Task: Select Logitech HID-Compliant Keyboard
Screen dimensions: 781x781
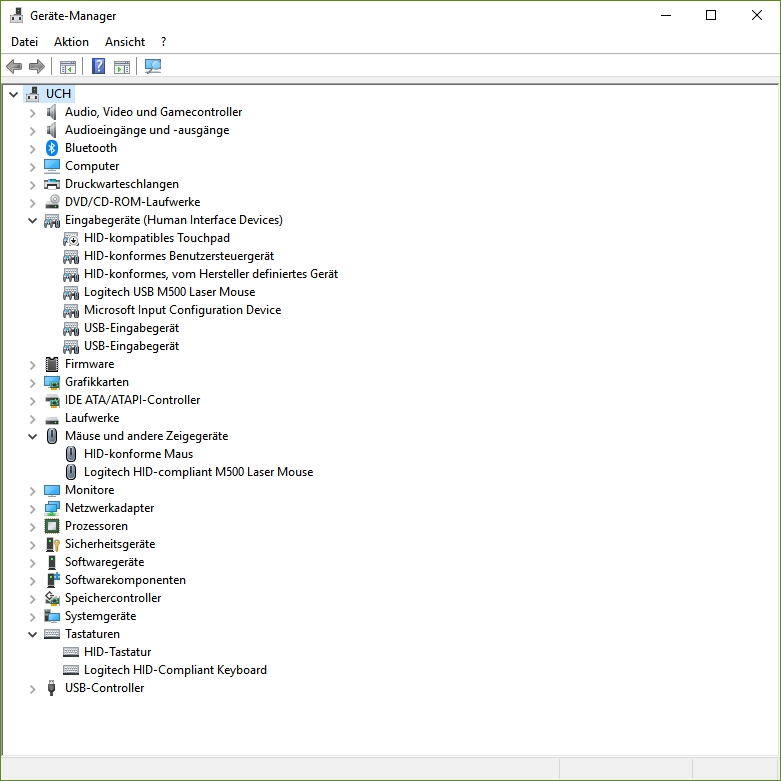Action: [x=175, y=670]
